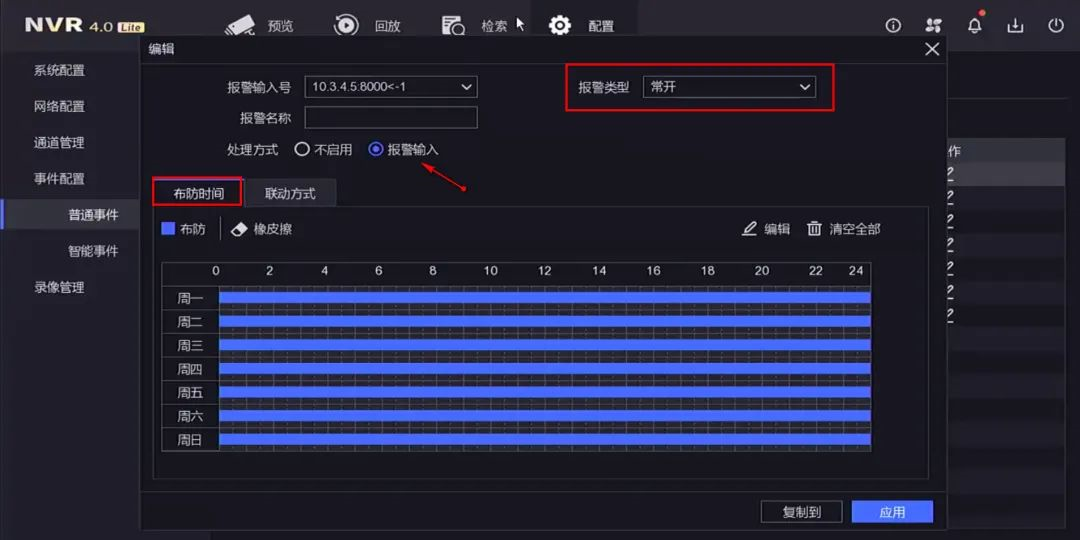Click the 复制到 copy-to button
Viewport: 1080px width, 540px height.
pos(801,512)
